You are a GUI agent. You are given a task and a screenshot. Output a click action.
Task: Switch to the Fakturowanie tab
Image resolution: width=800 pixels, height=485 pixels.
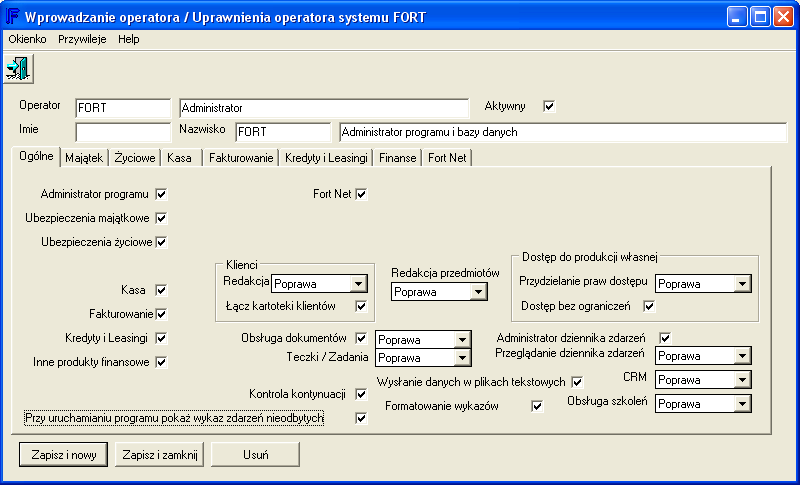tap(241, 158)
